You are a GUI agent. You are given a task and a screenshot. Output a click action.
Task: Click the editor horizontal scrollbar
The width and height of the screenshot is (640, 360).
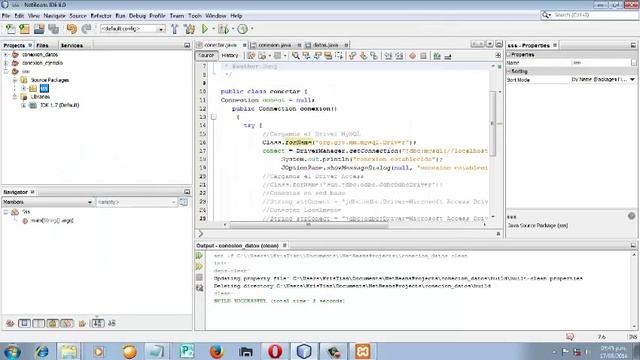[x=309, y=224]
